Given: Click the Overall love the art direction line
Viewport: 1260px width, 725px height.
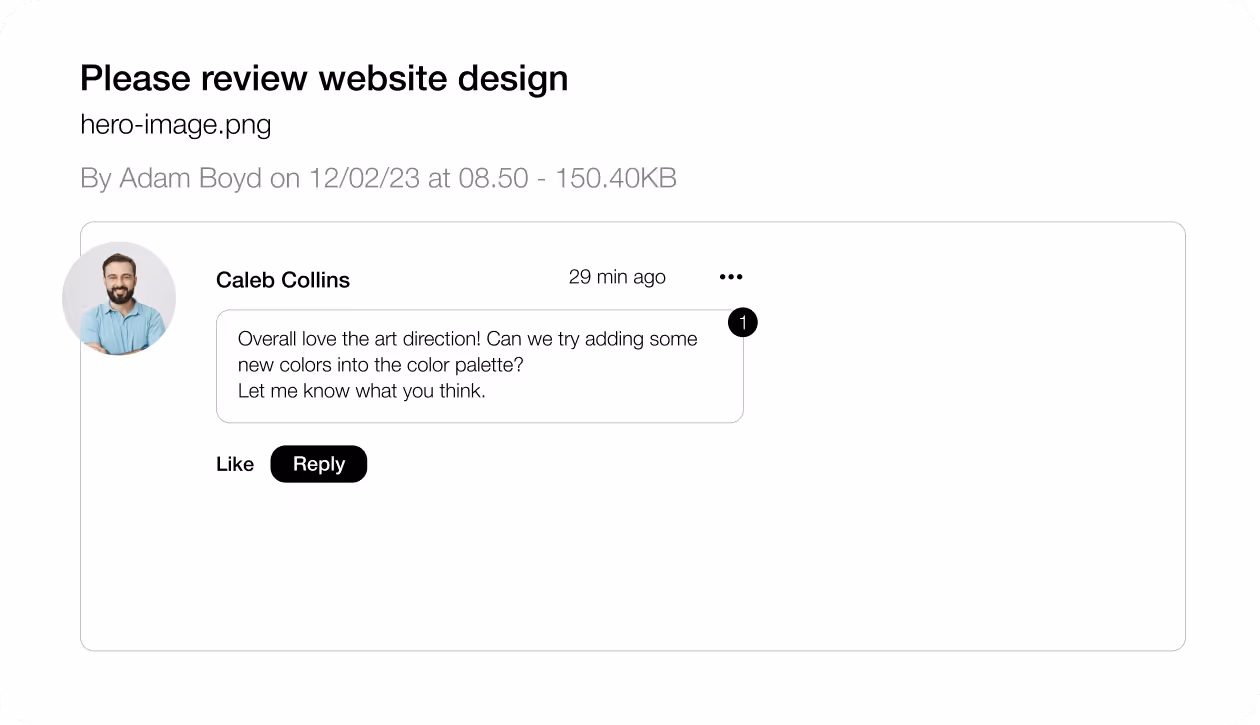Looking at the screenshot, I should tap(468, 339).
